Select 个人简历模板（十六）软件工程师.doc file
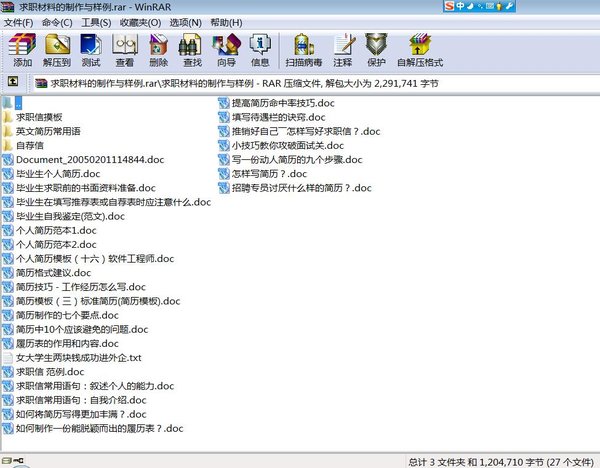Viewport: 600px width, 468px height. click(88, 259)
